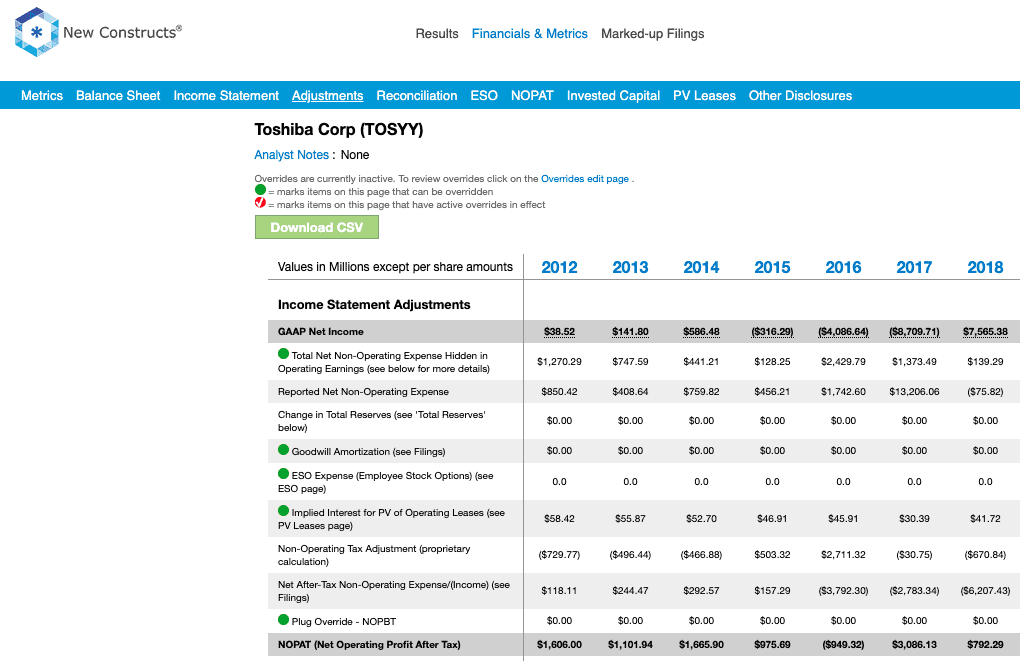
Task: Click GAAP Net Income value ($316.29)
Action: click(x=772, y=332)
